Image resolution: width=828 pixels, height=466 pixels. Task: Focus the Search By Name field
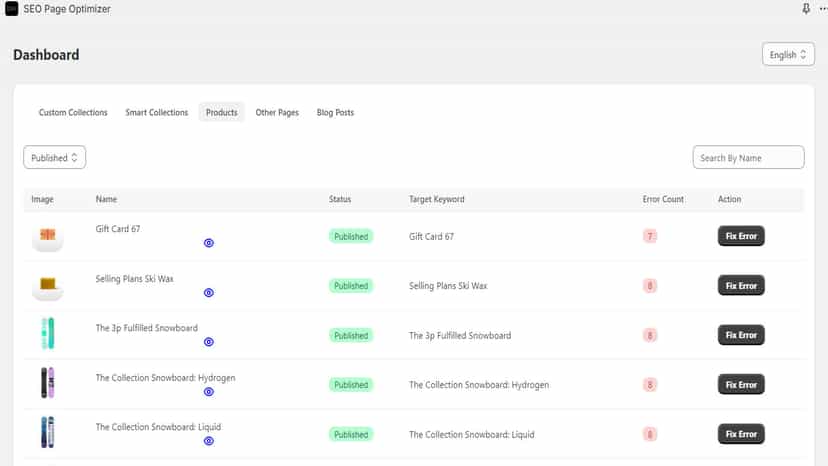pyautogui.click(x=748, y=157)
